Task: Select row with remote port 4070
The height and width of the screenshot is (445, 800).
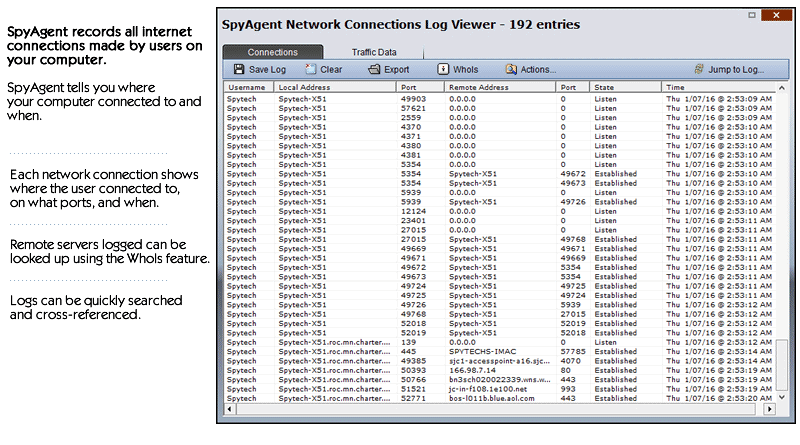Action: pos(500,361)
